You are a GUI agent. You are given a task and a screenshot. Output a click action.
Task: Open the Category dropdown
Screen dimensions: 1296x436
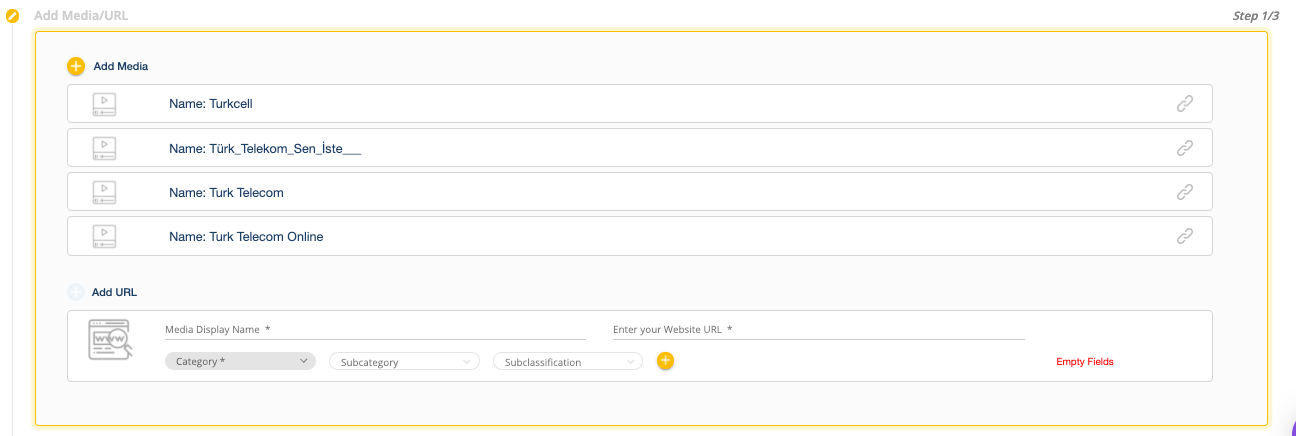[x=240, y=361]
